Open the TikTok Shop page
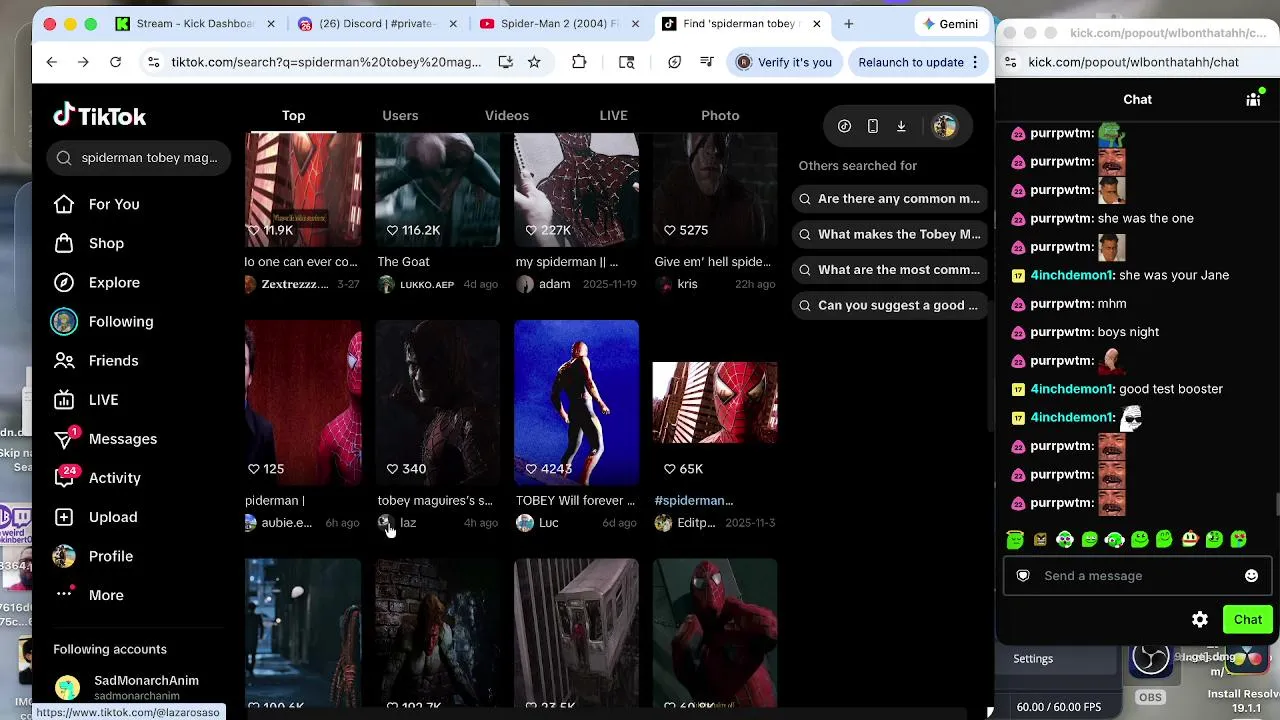1280x720 pixels. (x=89, y=243)
